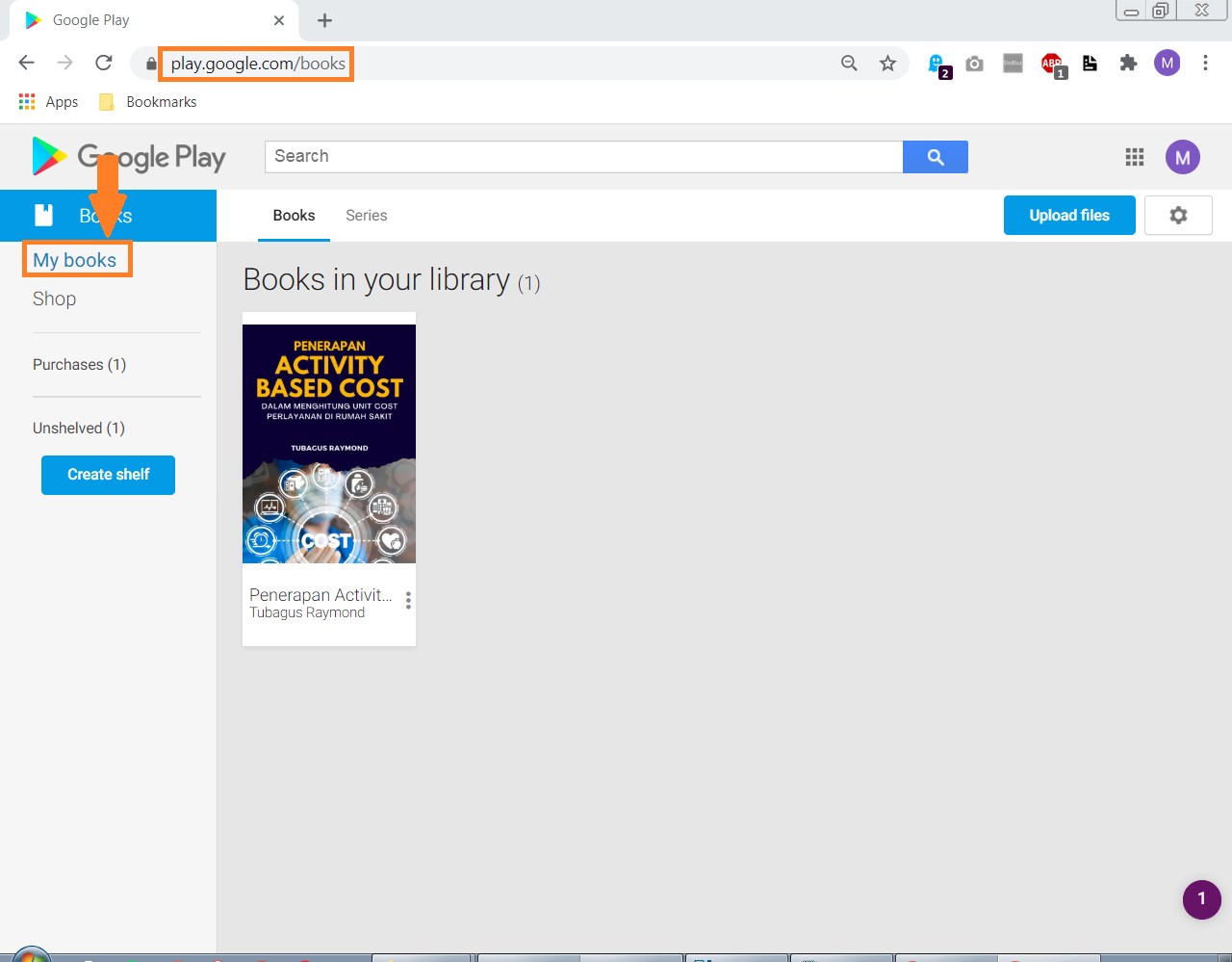
Task: Open the settings gear in library
Action: (x=1178, y=216)
